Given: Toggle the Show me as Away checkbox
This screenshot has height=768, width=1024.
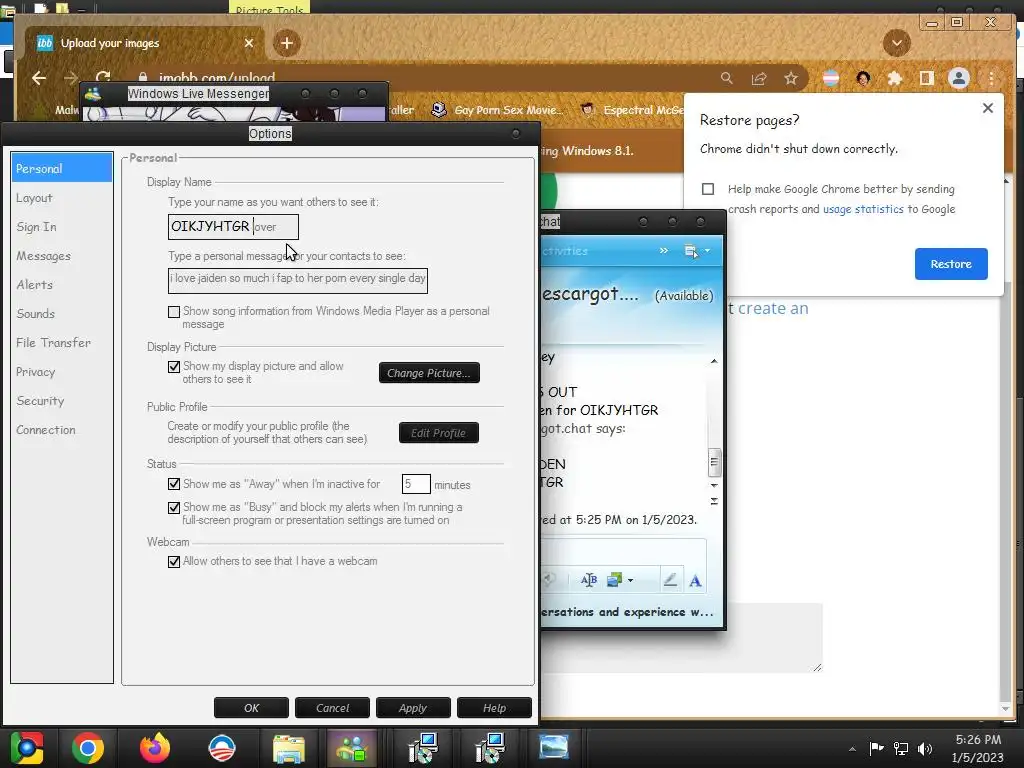Looking at the screenshot, I should pos(174,484).
